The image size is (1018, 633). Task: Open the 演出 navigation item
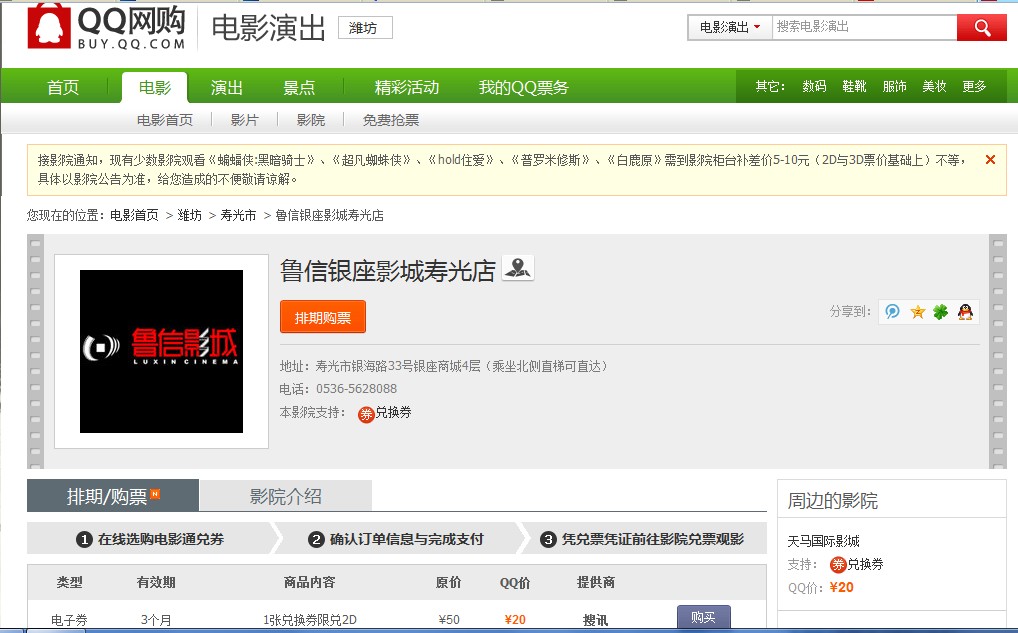pyautogui.click(x=227, y=87)
